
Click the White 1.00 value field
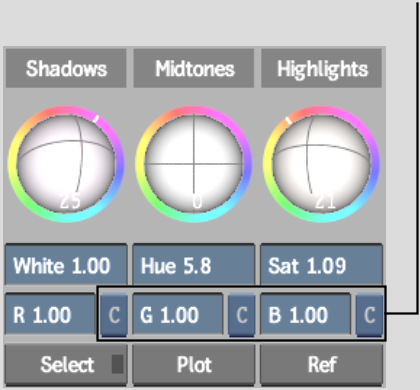point(66,265)
